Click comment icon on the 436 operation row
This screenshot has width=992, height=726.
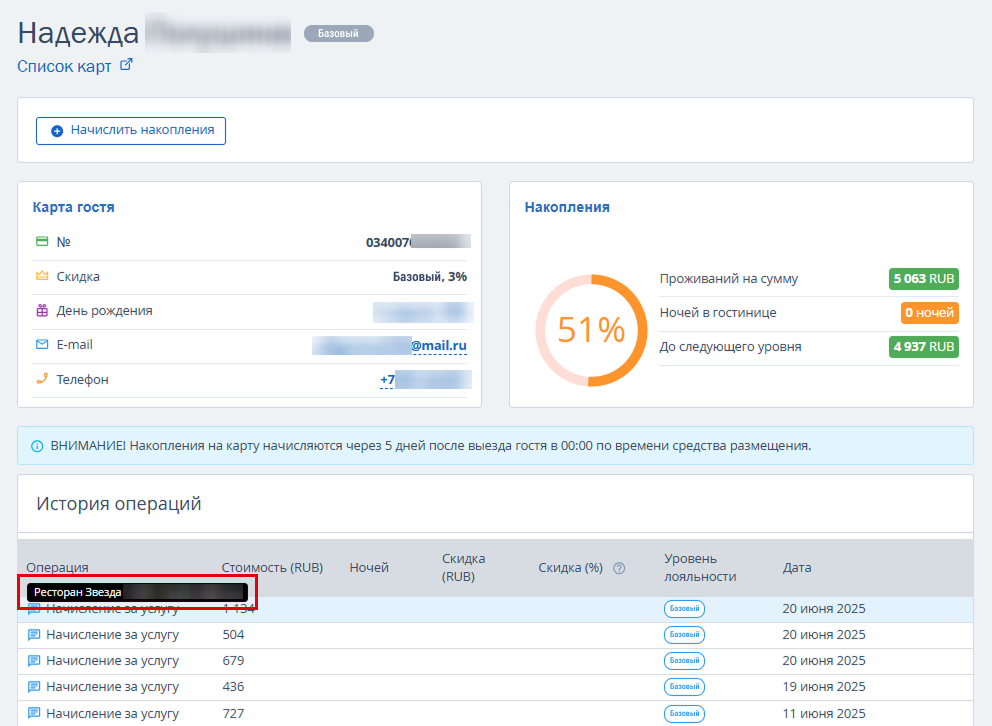tap(34, 686)
